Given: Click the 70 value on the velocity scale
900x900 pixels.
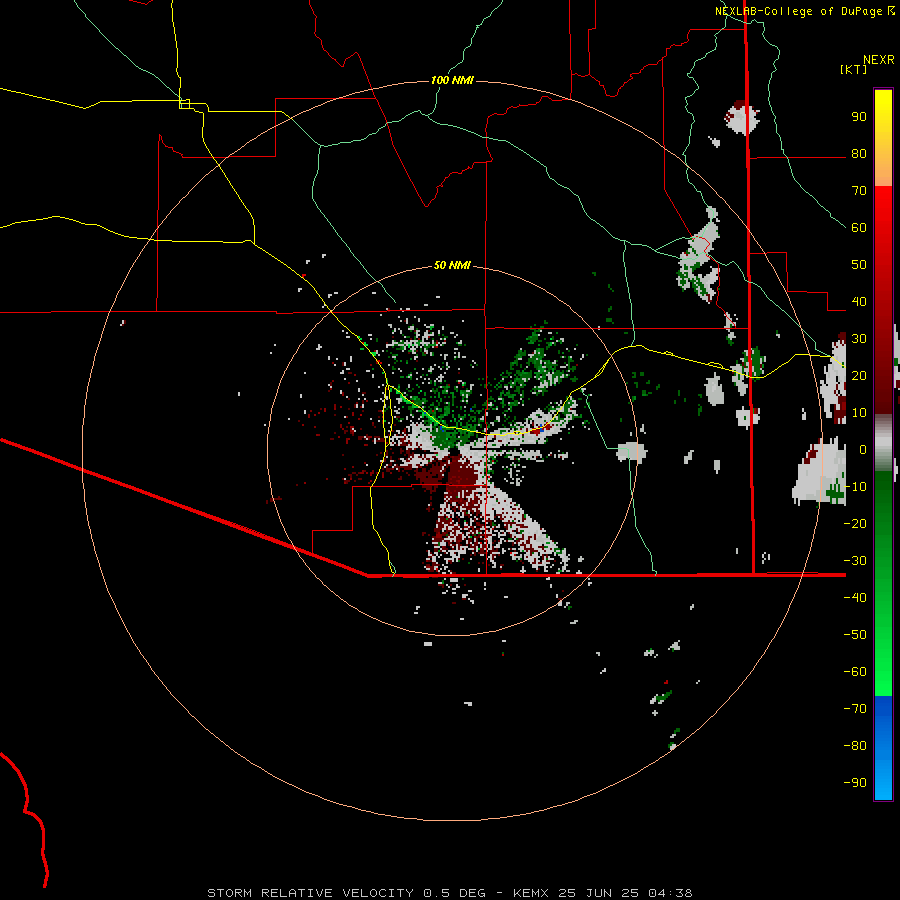Looking at the screenshot, I should click(859, 191).
